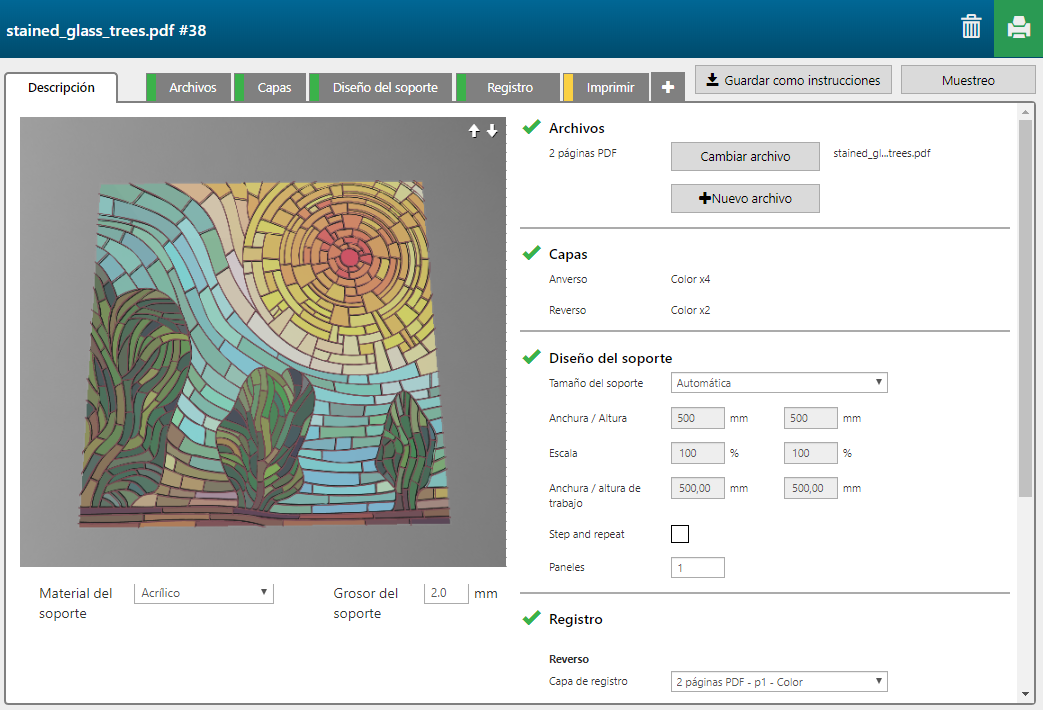Expand the Material del soporte dropdown
Screen dimensions: 1043x710
click(x=204, y=593)
